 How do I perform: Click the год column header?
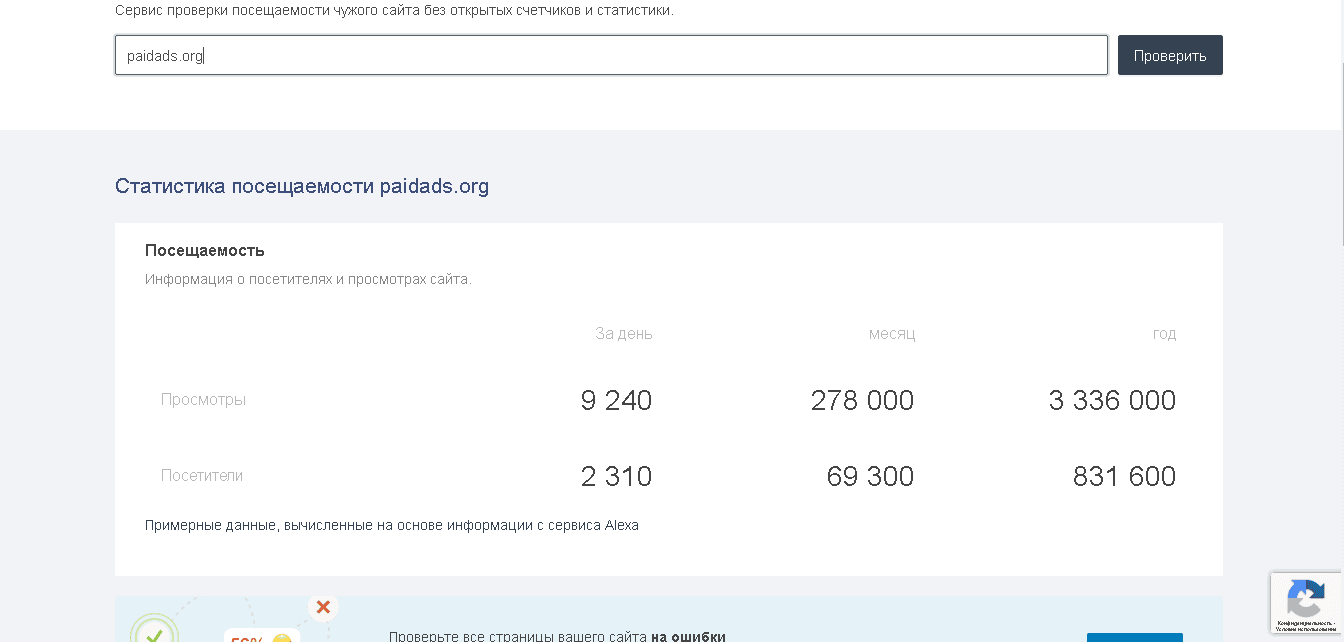pos(1164,333)
